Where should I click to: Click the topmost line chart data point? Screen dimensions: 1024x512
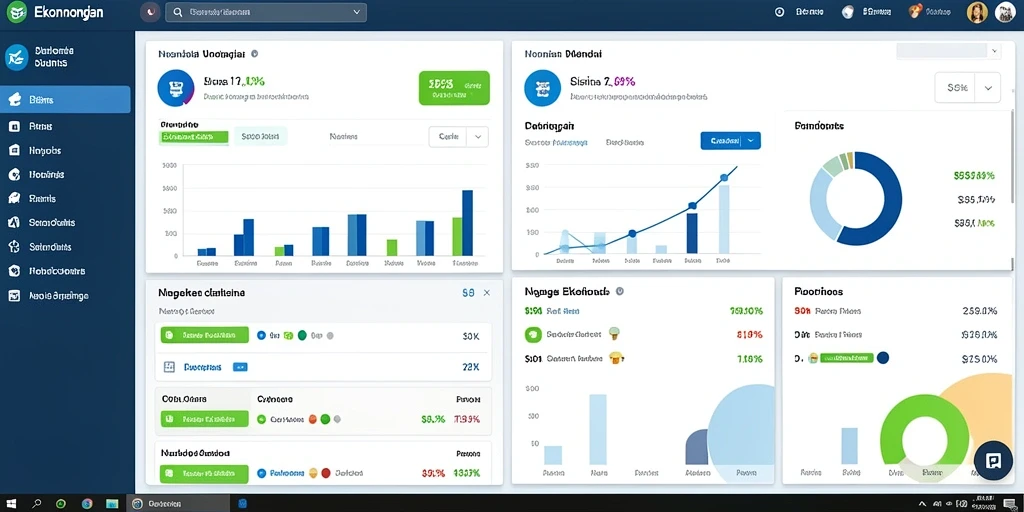[x=724, y=177]
